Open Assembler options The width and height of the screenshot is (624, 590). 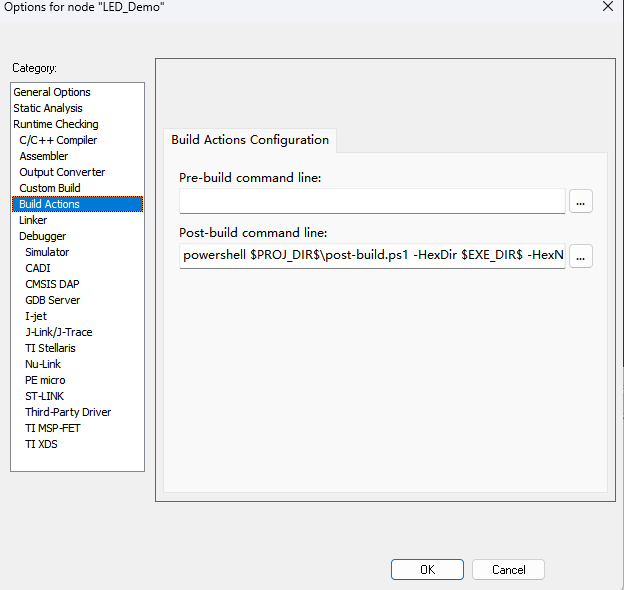[44, 156]
